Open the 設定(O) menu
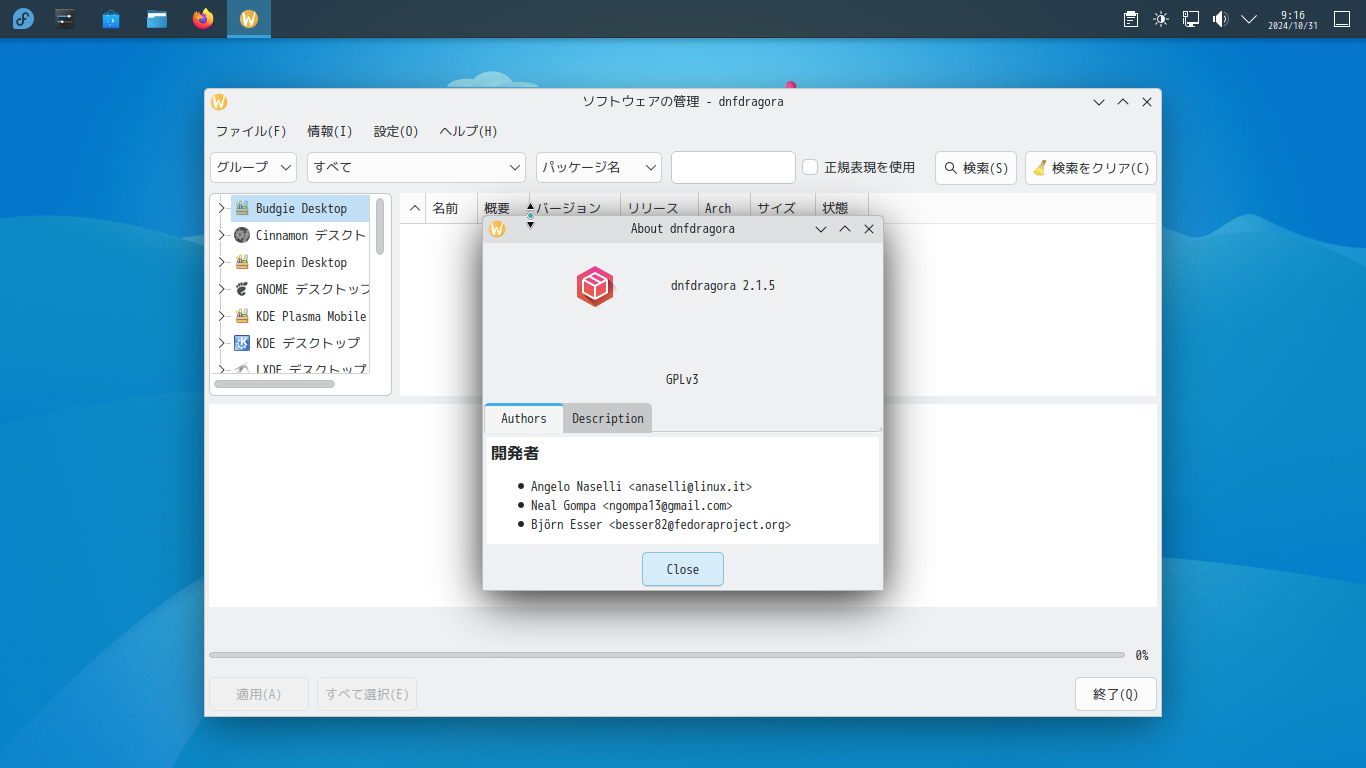The width and height of the screenshot is (1366, 768). pos(396,131)
